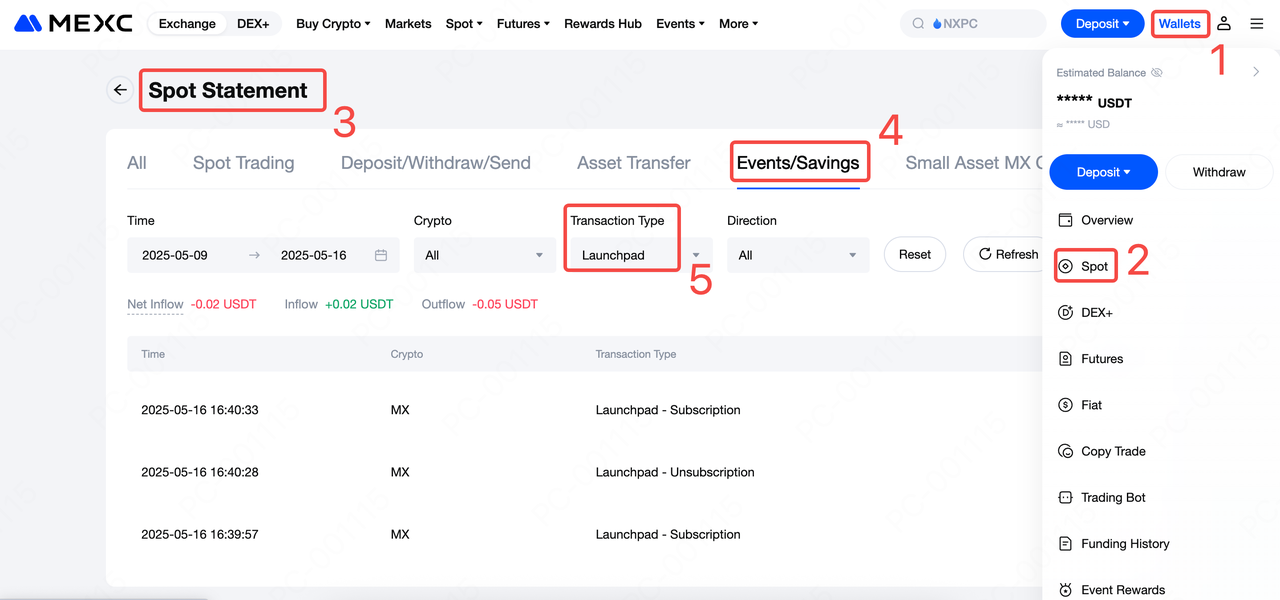This screenshot has width=1280, height=600.
Task: Open the More dropdown menu
Action: [738, 23]
